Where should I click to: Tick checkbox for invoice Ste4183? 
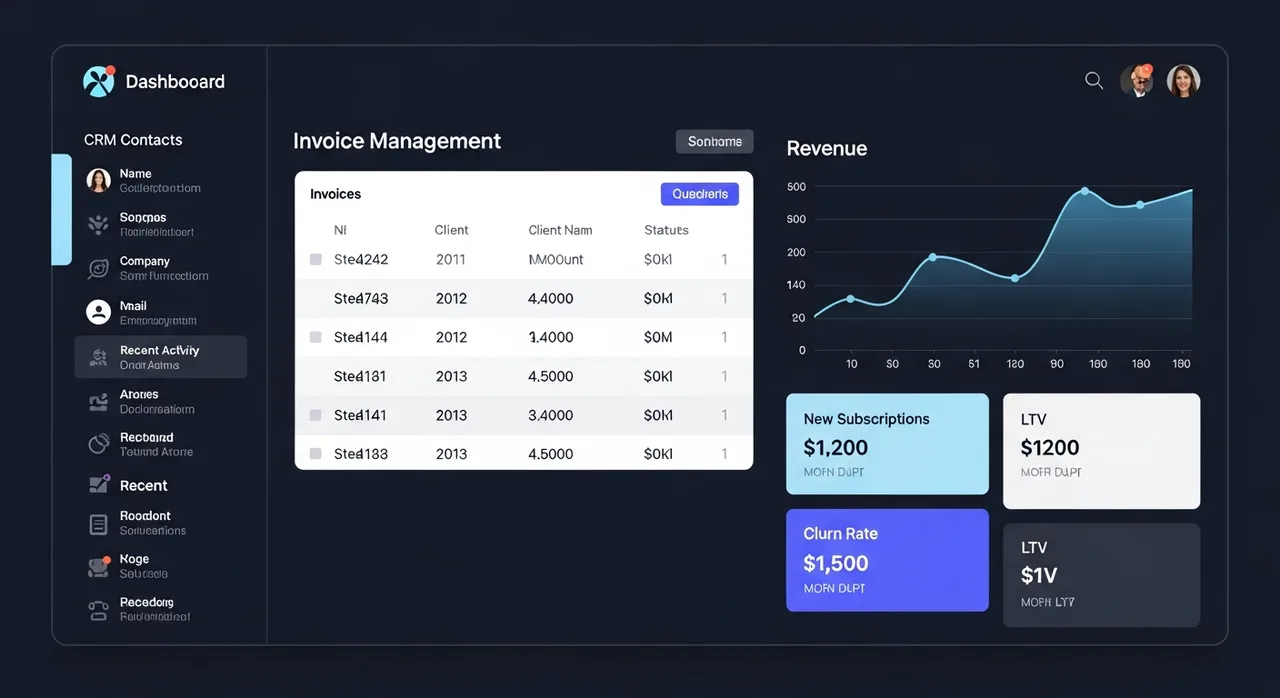pos(315,453)
